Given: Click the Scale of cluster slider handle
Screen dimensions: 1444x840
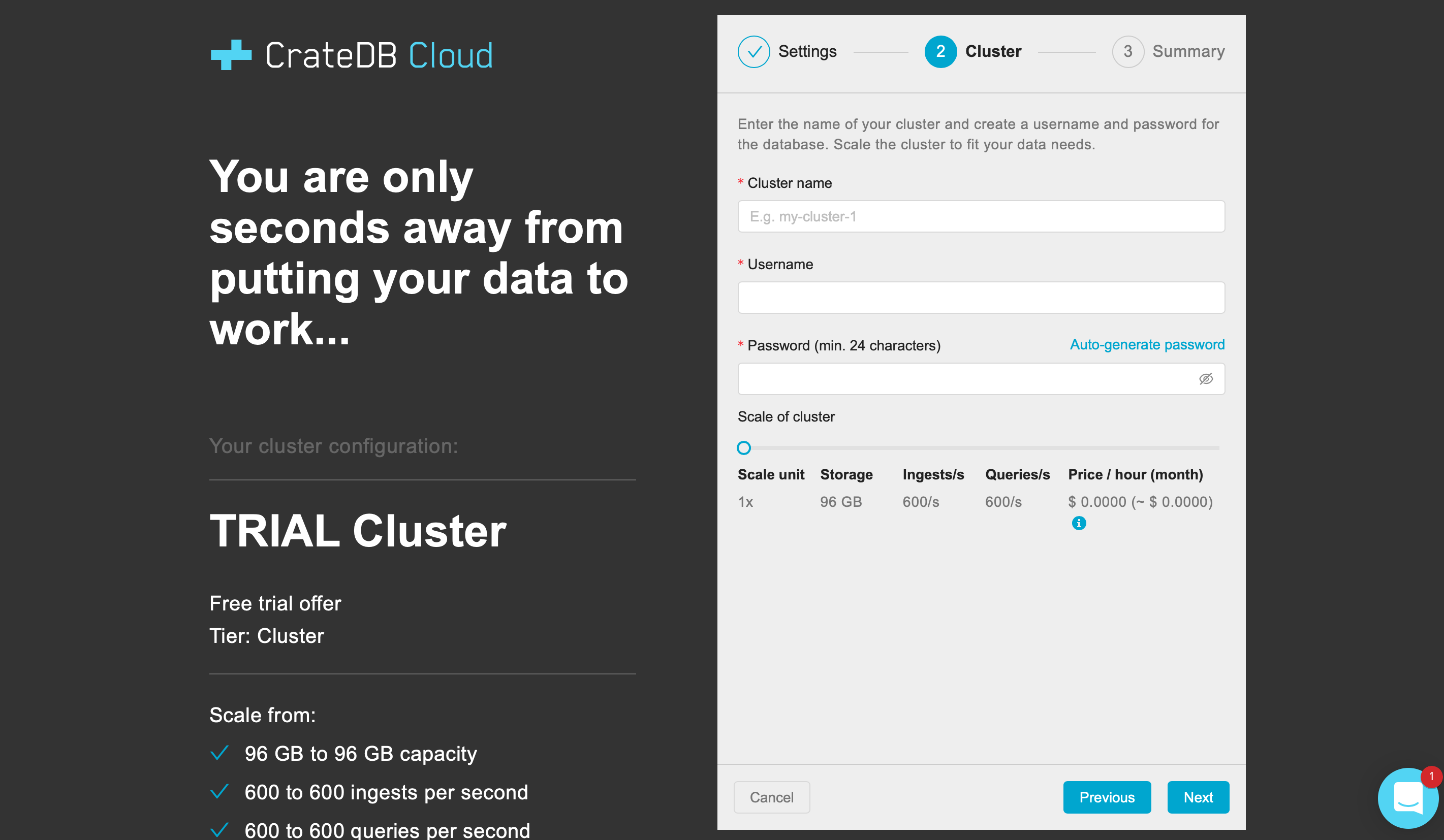Looking at the screenshot, I should (743, 448).
